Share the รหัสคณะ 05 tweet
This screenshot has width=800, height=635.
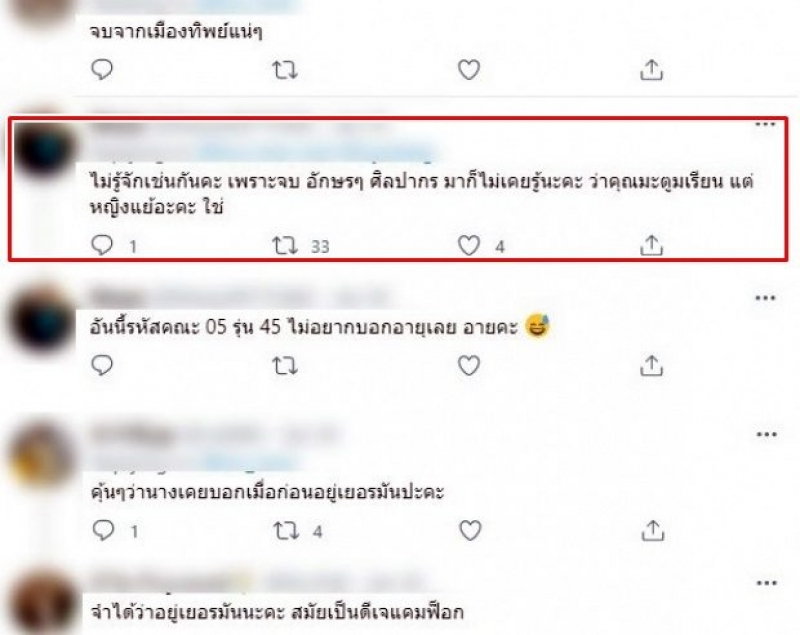point(652,365)
